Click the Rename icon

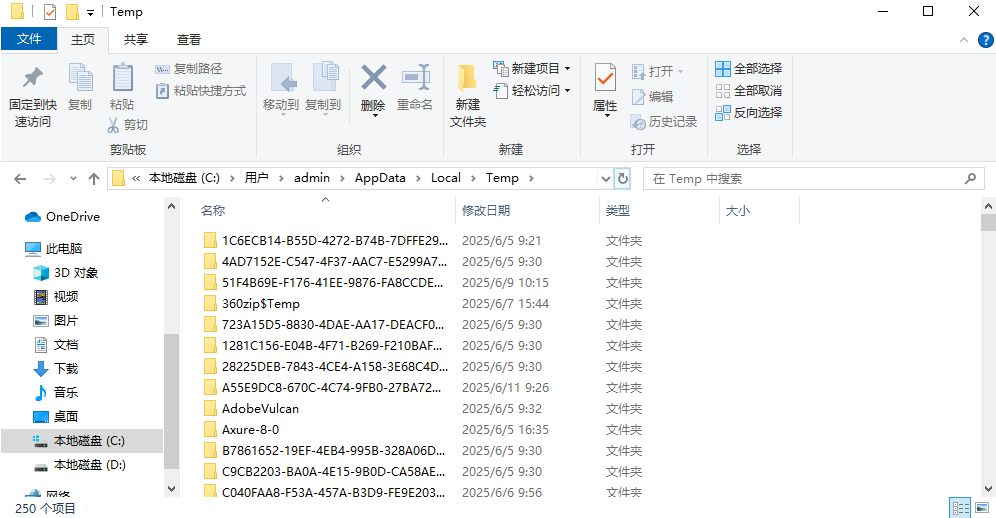[x=415, y=78]
